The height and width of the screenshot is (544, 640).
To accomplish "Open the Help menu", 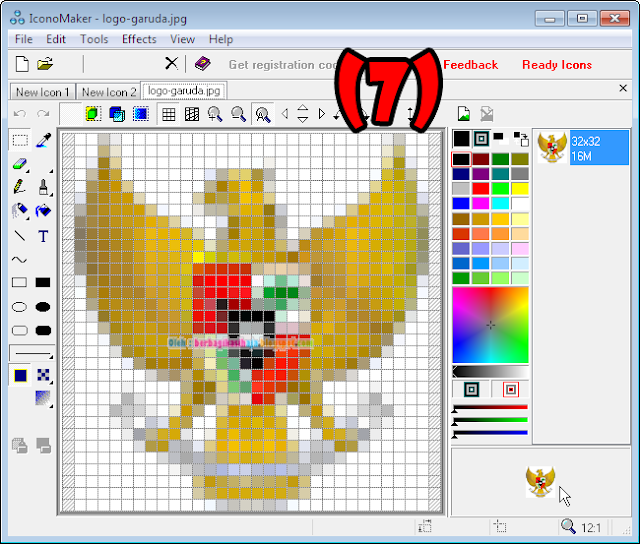I will 221,39.
